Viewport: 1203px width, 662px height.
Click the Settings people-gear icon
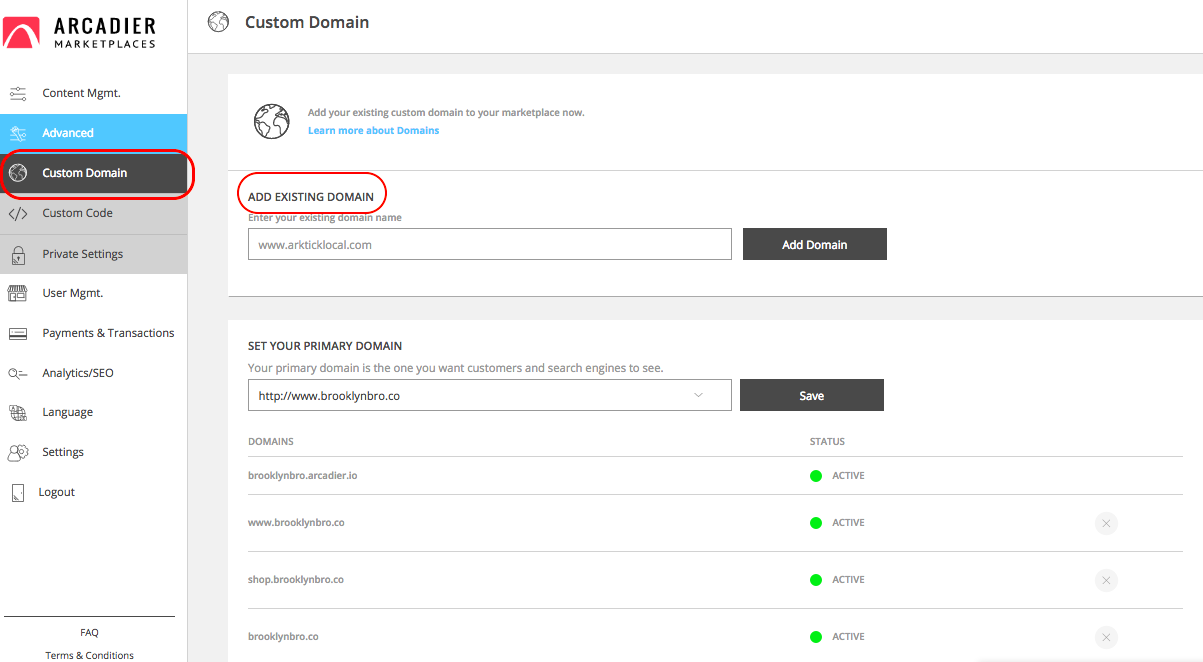[x=18, y=452]
